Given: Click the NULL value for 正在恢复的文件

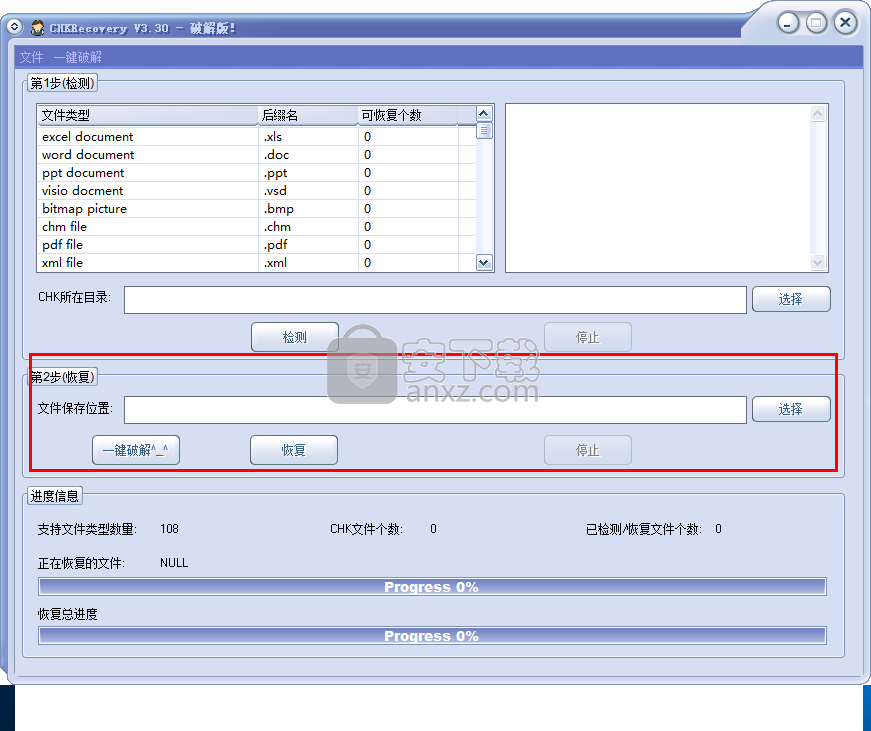Looking at the screenshot, I should tap(174, 563).
